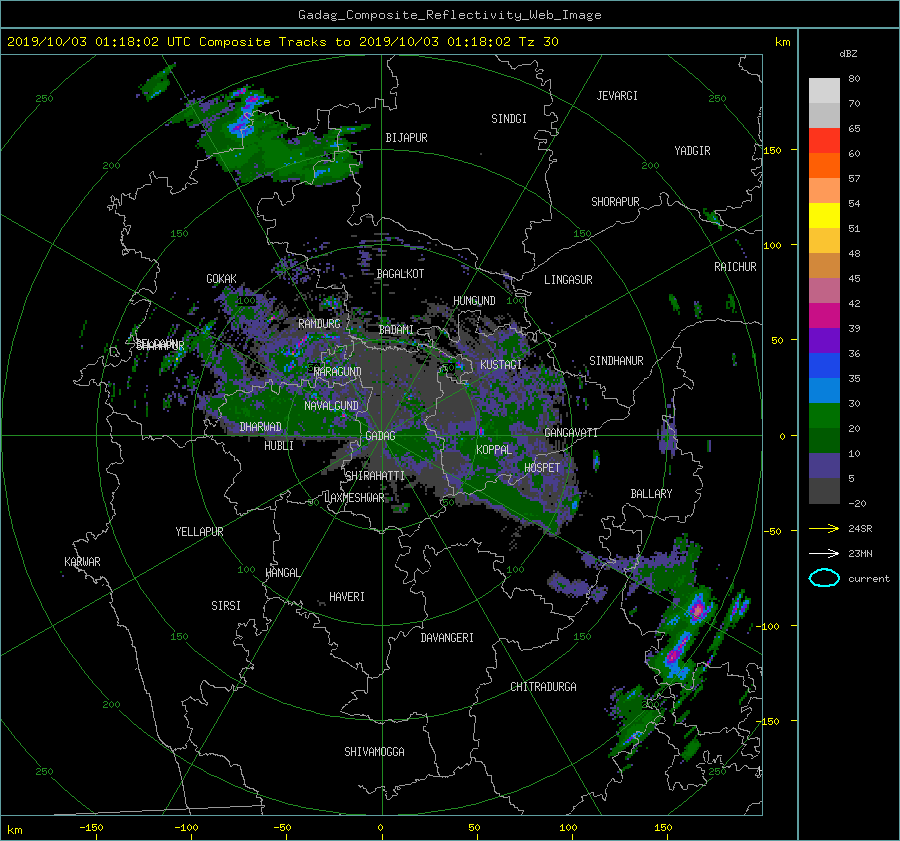
Task: Click the YADGIR city label
Action: pyautogui.click(x=692, y=151)
